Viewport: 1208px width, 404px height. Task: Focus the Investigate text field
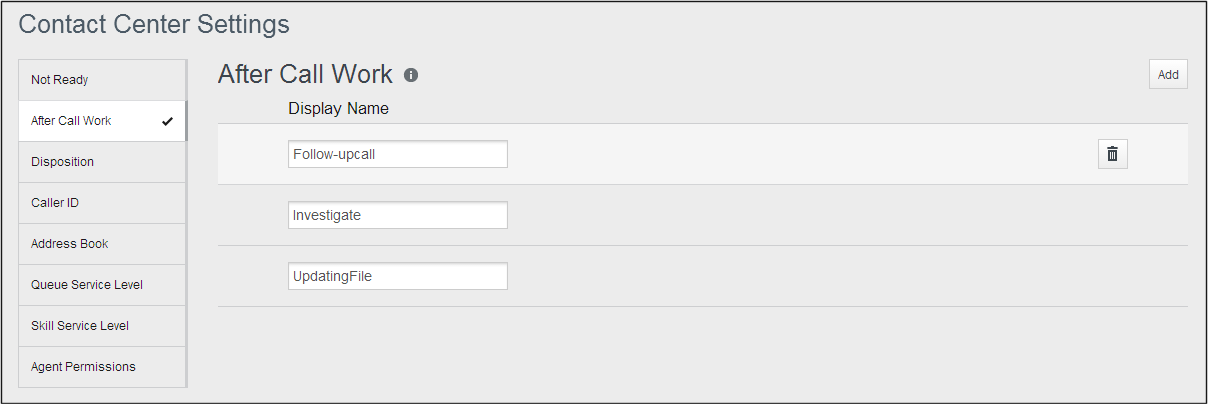tap(397, 215)
